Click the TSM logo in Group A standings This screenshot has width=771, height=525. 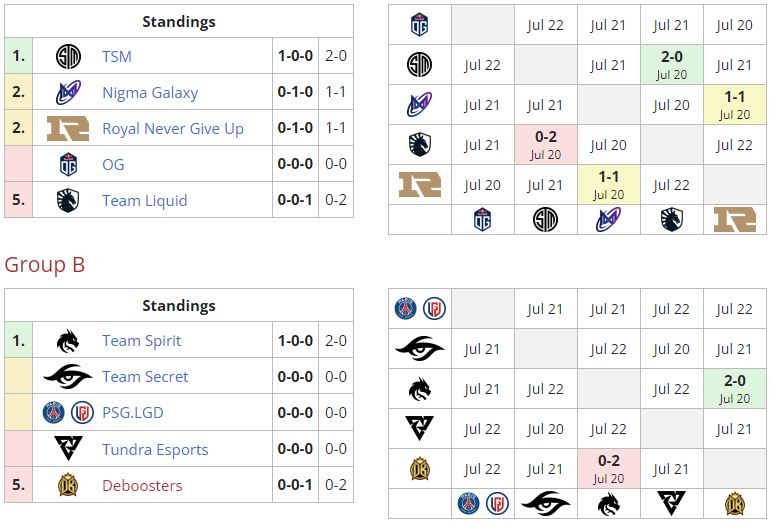pos(68,57)
